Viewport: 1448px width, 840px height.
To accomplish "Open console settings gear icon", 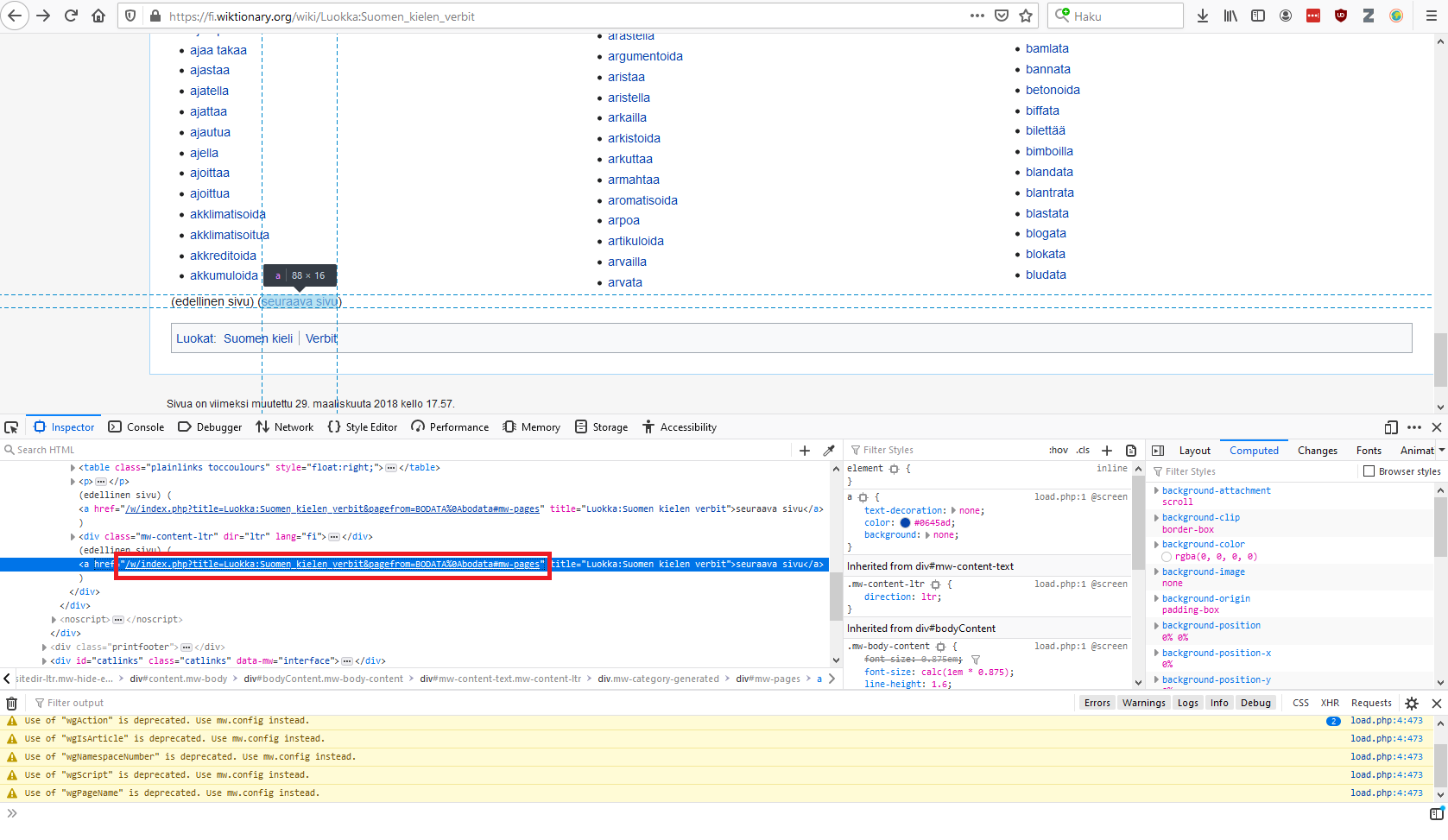I will pyautogui.click(x=1412, y=704).
